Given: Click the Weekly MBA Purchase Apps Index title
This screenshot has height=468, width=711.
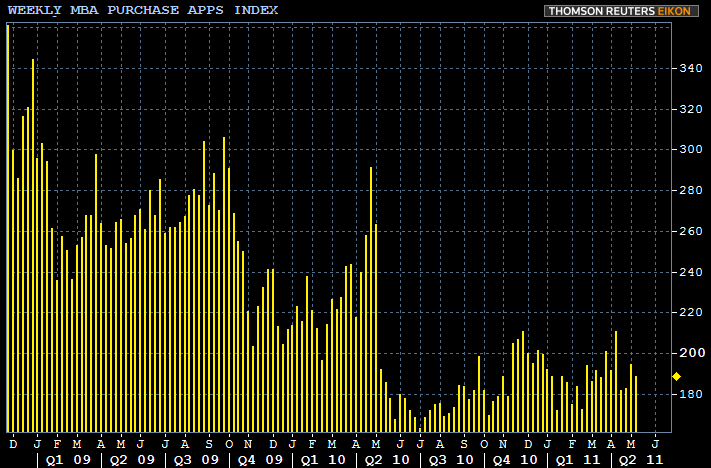Looking at the screenshot, I should click(x=143, y=10).
